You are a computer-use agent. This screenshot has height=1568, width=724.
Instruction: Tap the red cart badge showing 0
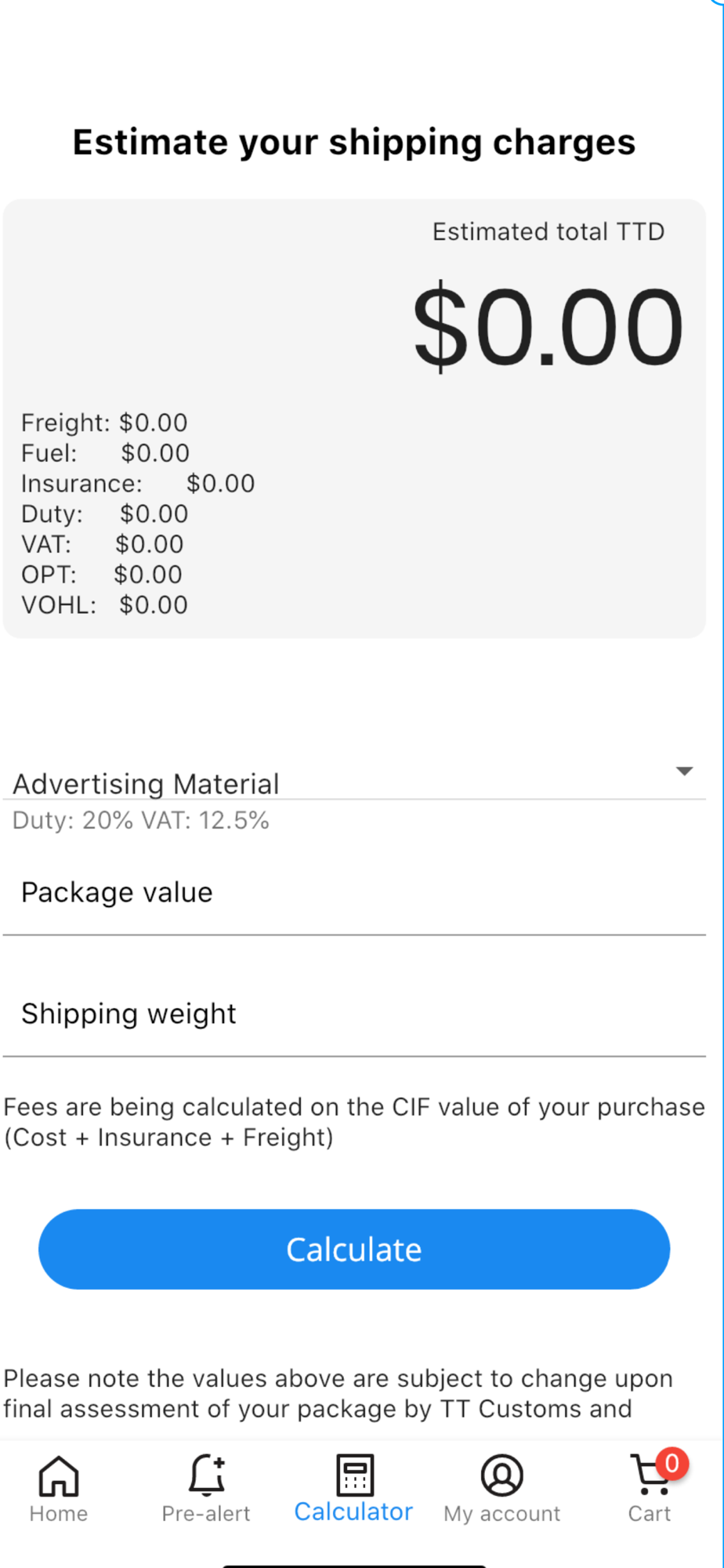coord(672,1463)
